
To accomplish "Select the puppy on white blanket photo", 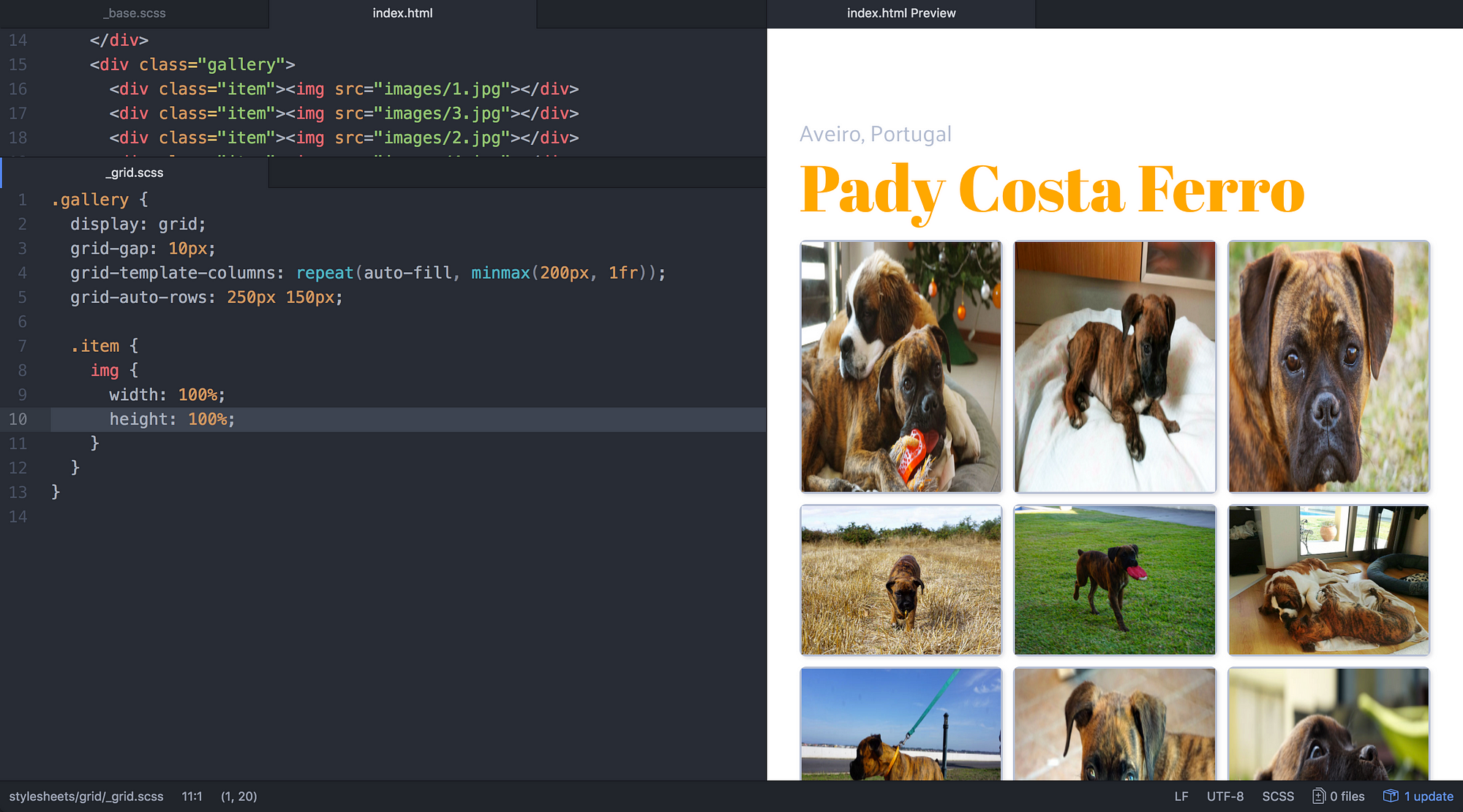I will (1115, 366).
